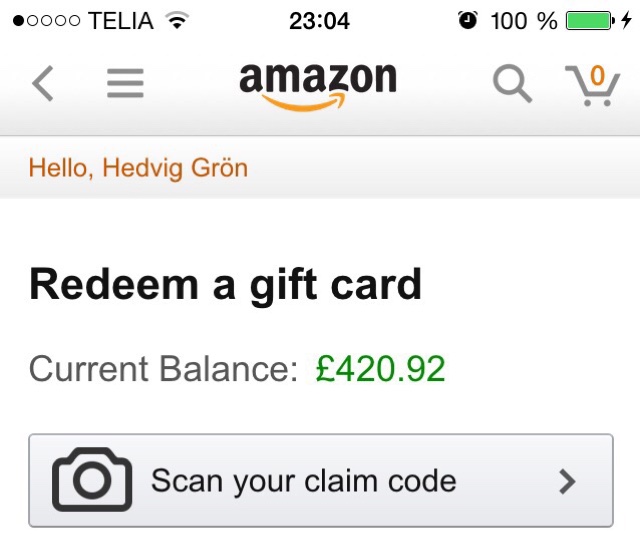Tap the Wi-Fi icon in the status bar

click(177, 20)
